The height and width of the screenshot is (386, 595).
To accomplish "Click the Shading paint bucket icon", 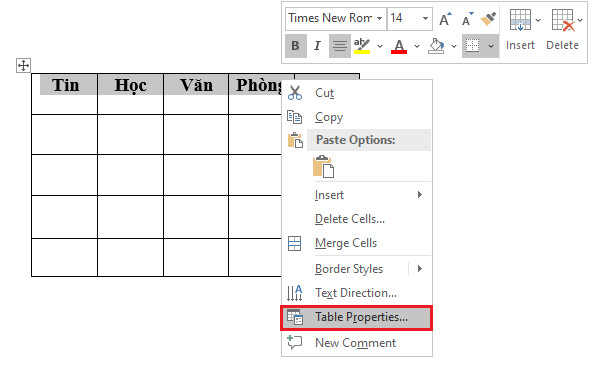I will pos(436,46).
